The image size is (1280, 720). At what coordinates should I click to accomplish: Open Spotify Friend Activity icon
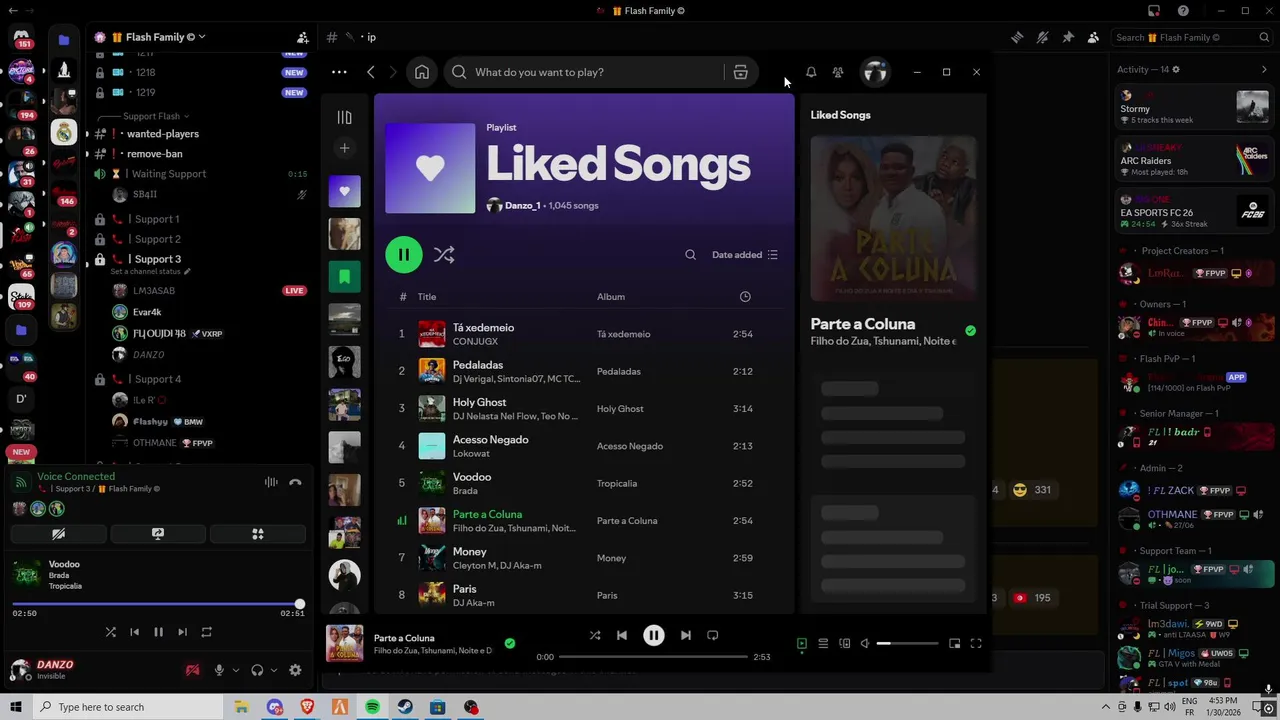point(838,72)
